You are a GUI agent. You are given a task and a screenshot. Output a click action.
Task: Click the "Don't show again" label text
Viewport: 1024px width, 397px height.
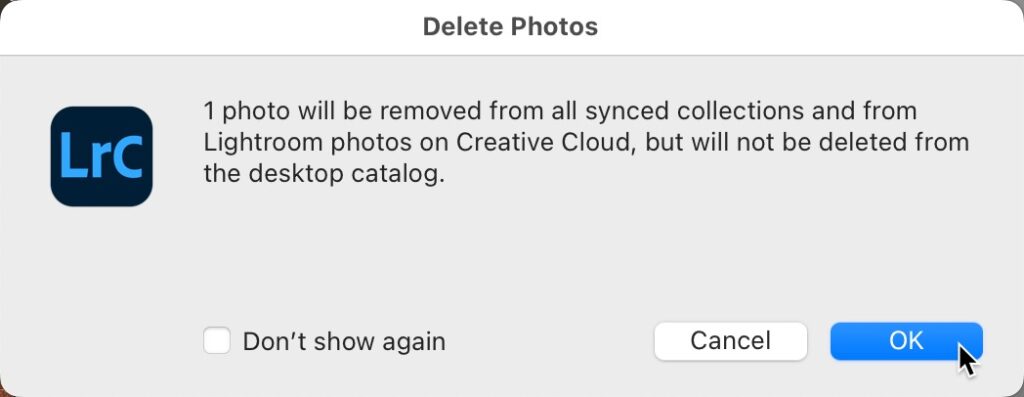[x=344, y=341]
